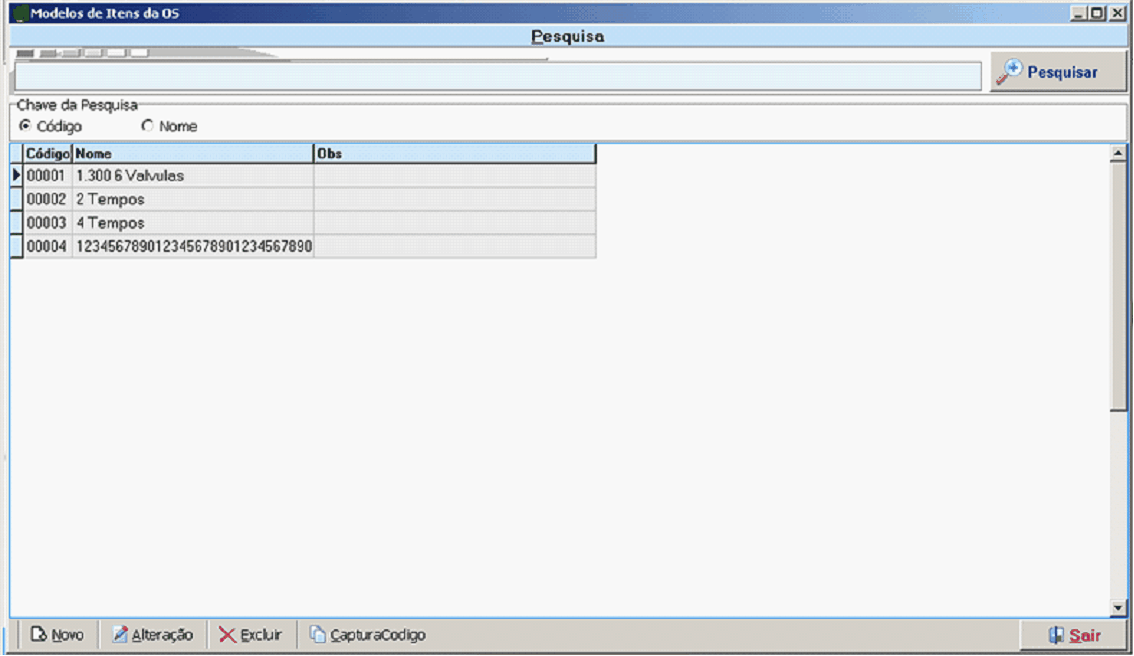Click the Nome column header

(193, 154)
